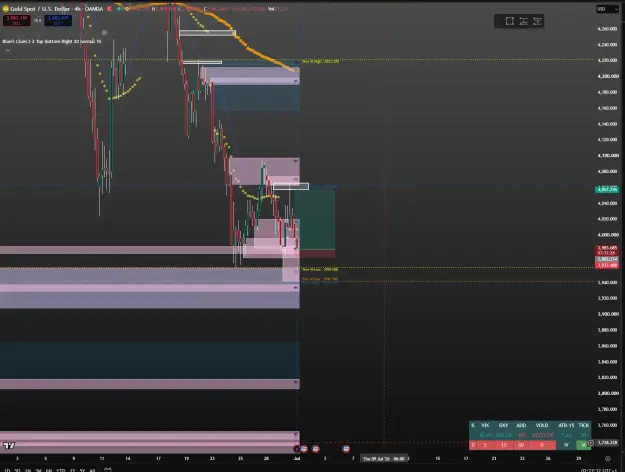Open chart settings gear at bottom right

click(x=607, y=459)
